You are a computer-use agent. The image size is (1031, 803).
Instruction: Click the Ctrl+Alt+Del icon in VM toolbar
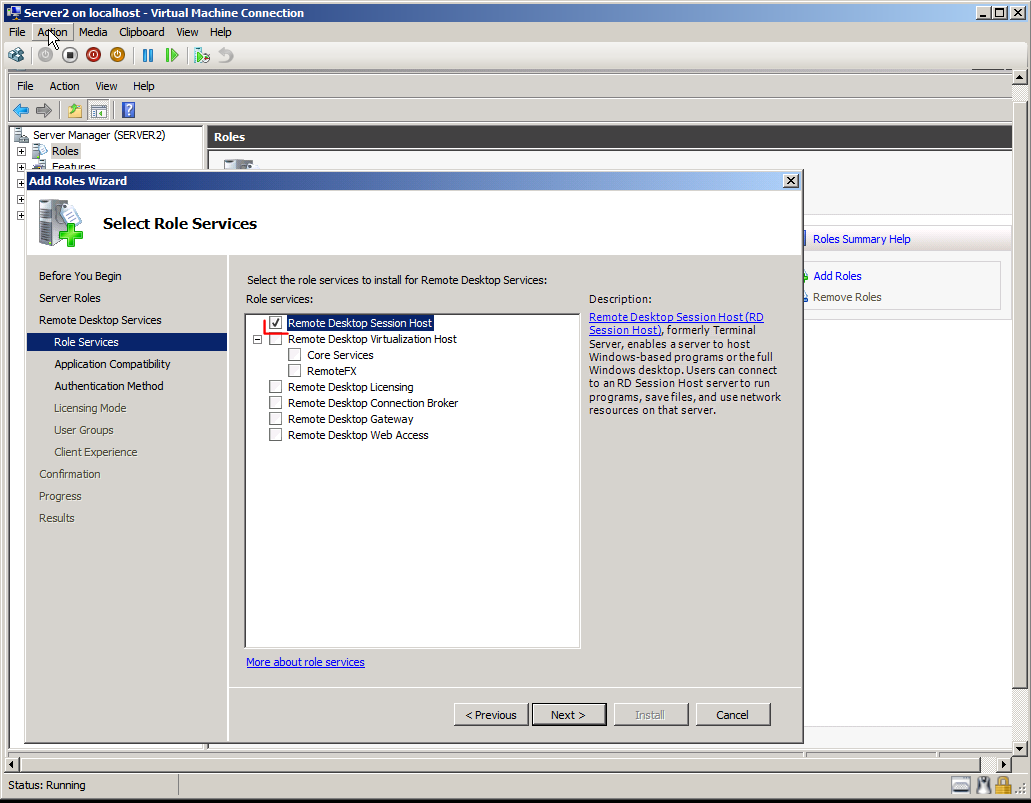click(x=16, y=55)
